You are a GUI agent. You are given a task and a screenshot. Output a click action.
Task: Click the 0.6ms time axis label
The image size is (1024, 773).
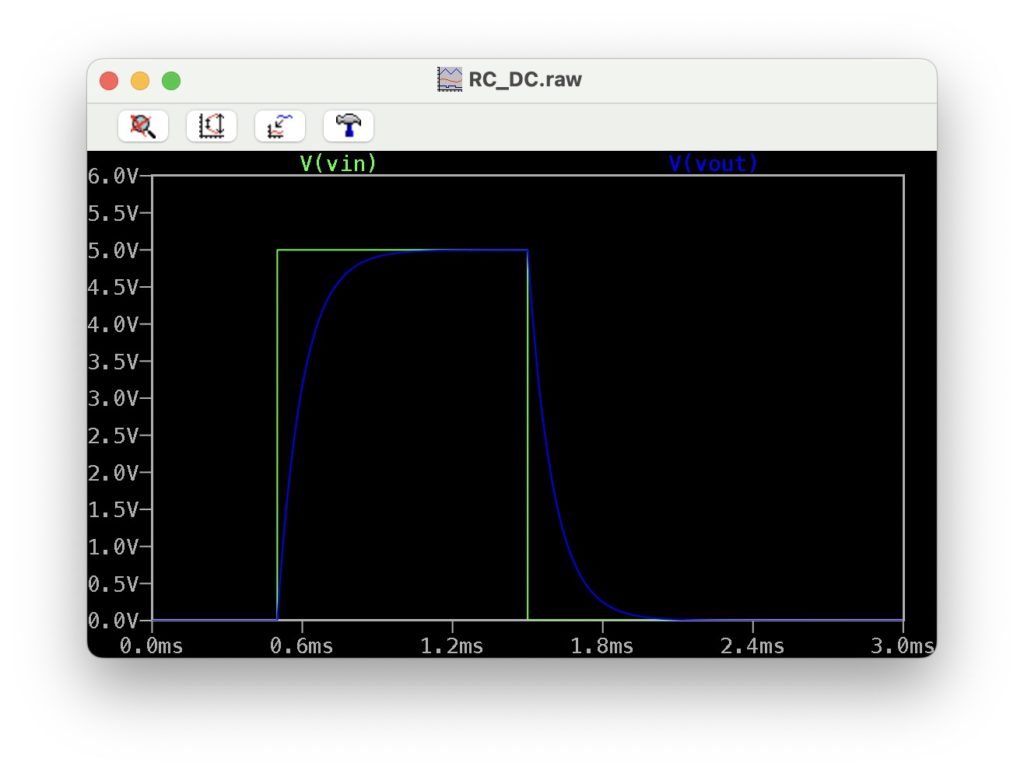pyautogui.click(x=301, y=646)
